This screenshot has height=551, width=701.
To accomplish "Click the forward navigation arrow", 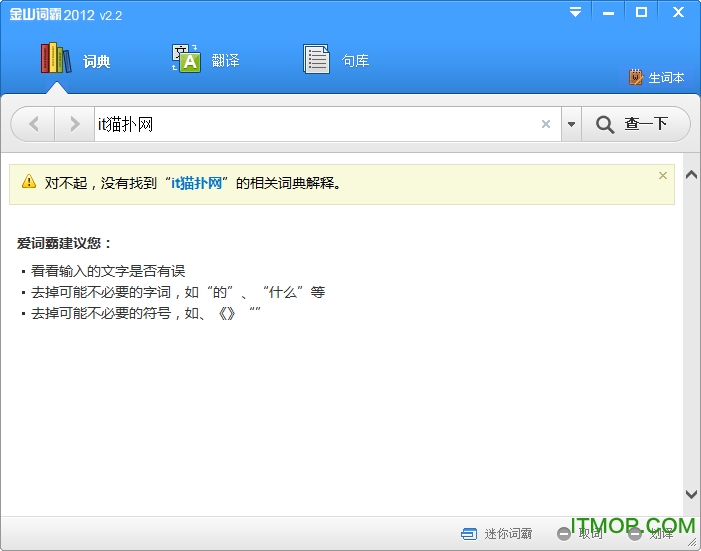I will pos(73,124).
